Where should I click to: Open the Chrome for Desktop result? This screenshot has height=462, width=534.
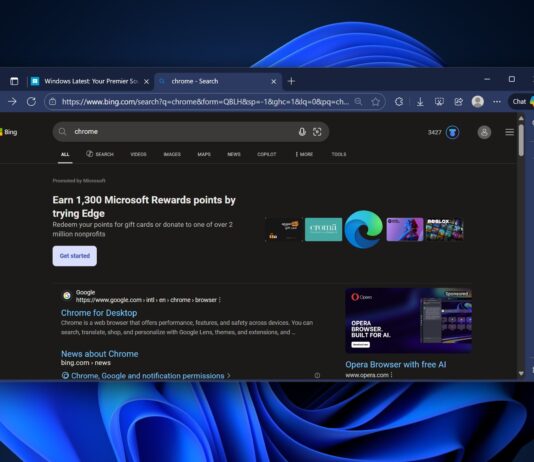point(99,313)
